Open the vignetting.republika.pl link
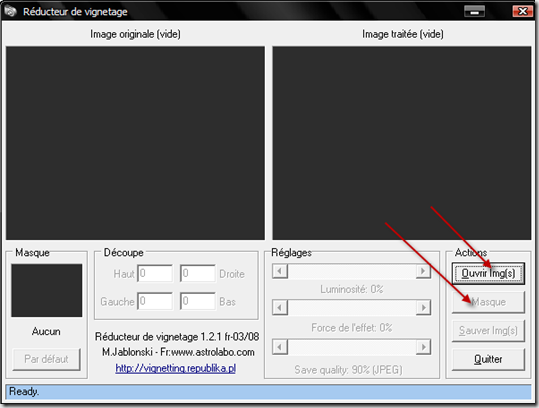Image resolution: width=539 pixels, height=408 pixels. [176, 368]
